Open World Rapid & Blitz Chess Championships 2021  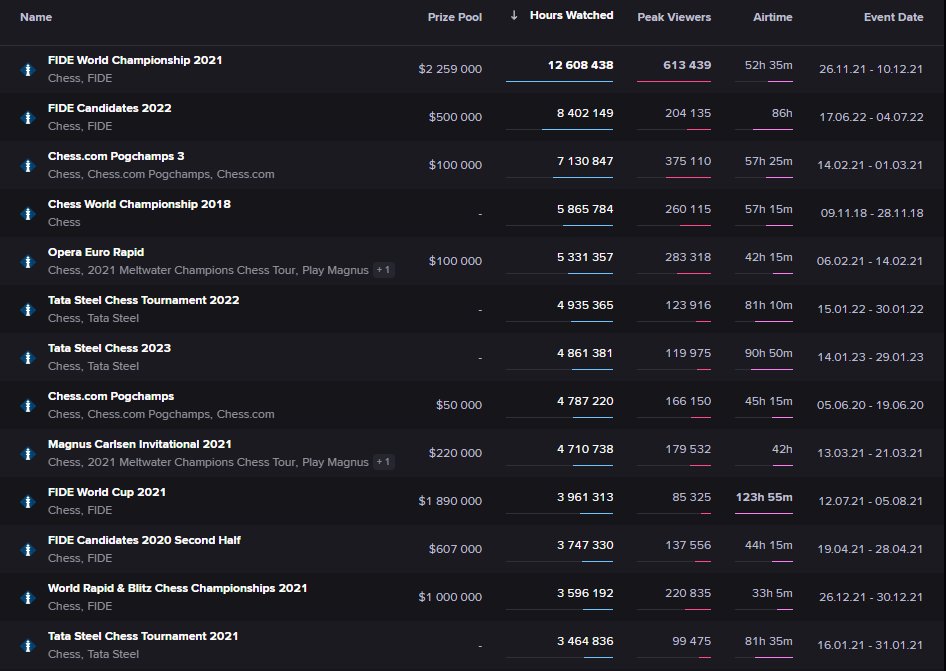pos(177,588)
